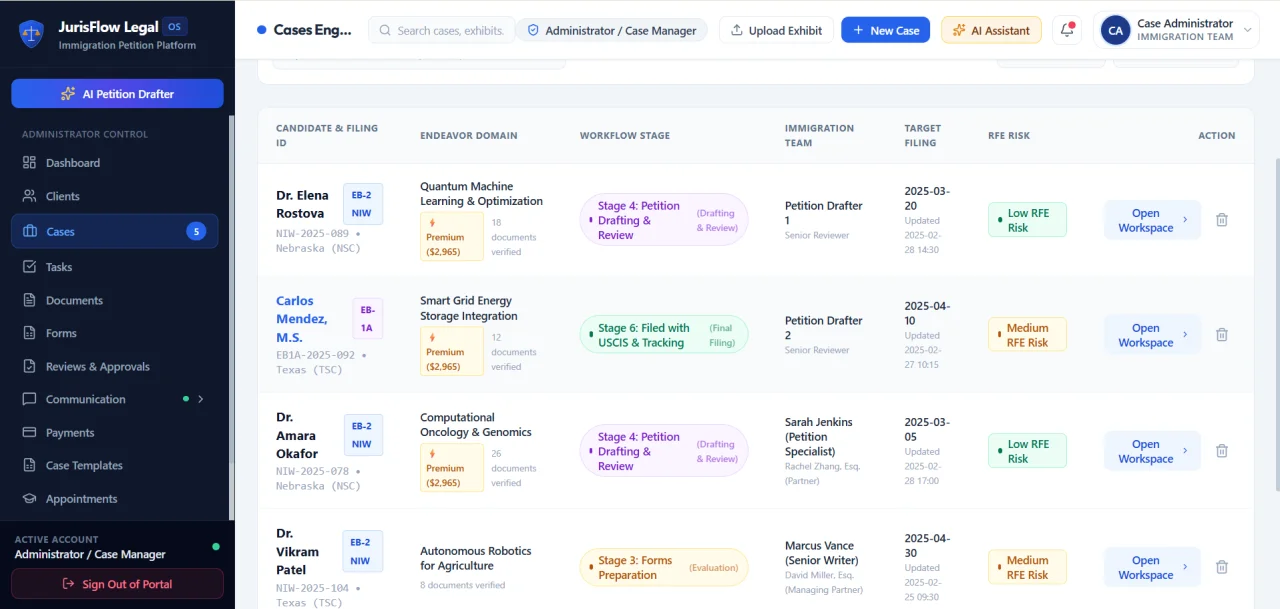The height and width of the screenshot is (609, 1280).
Task: Click Rostova's Low RFE Risk tag
Action: coord(1027,220)
